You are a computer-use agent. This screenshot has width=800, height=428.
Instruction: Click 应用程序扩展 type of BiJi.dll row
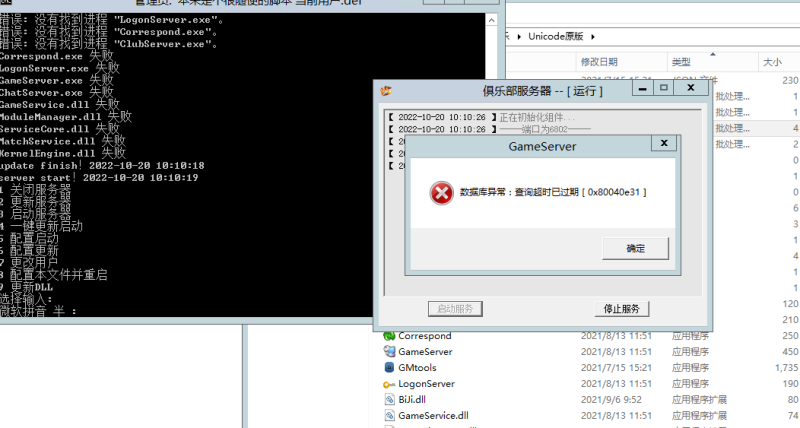tap(699, 399)
